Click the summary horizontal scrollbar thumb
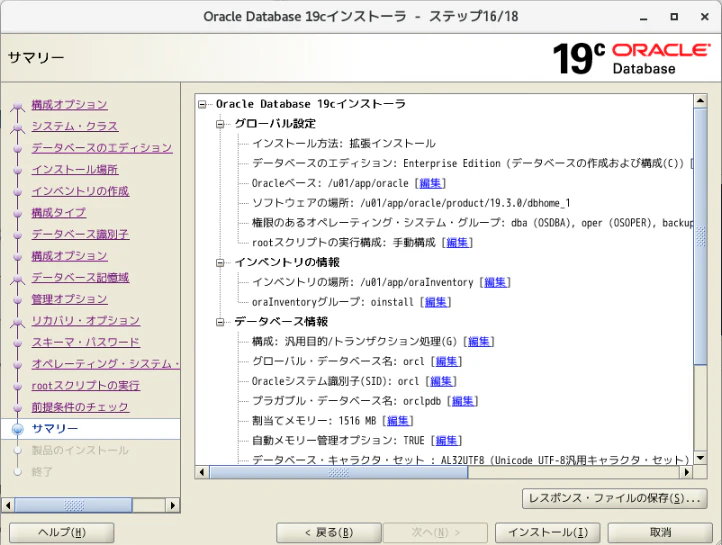The width and height of the screenshot is (722, 545). (339, 472)
